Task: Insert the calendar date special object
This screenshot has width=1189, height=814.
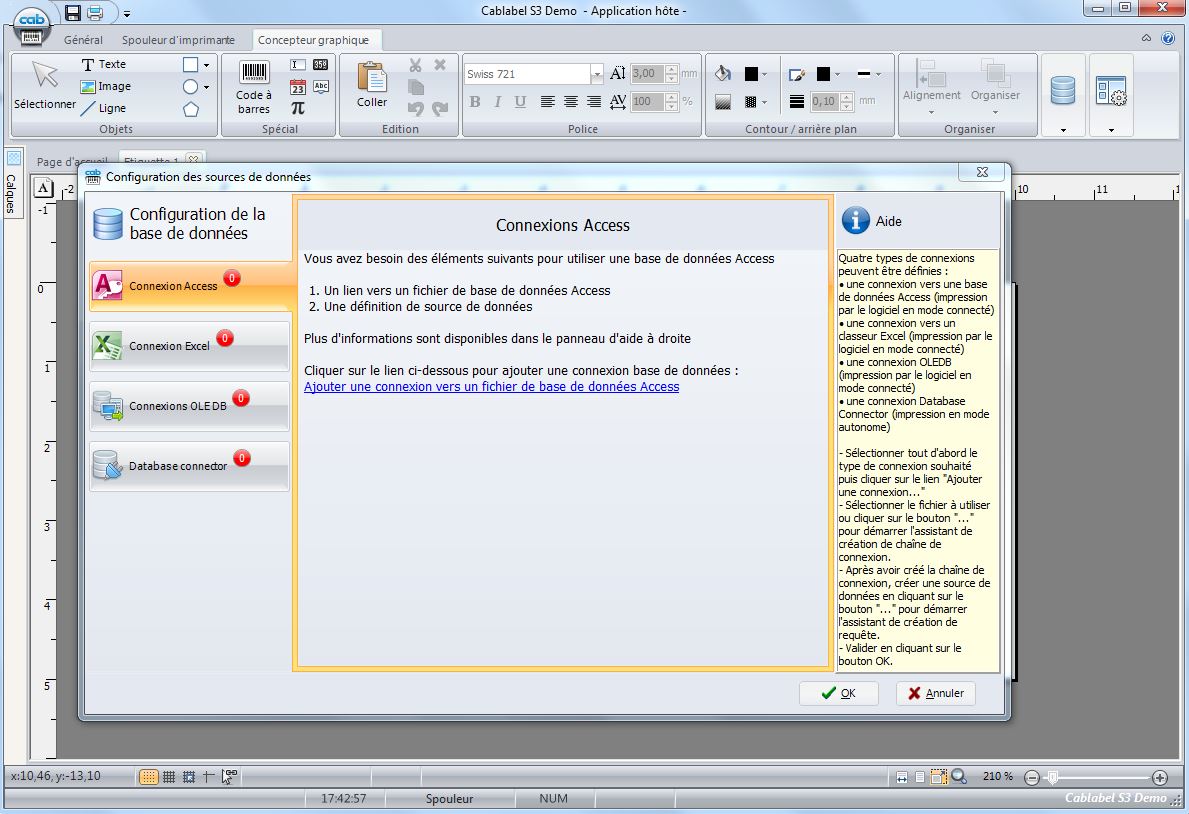Action: click(298, 87)
